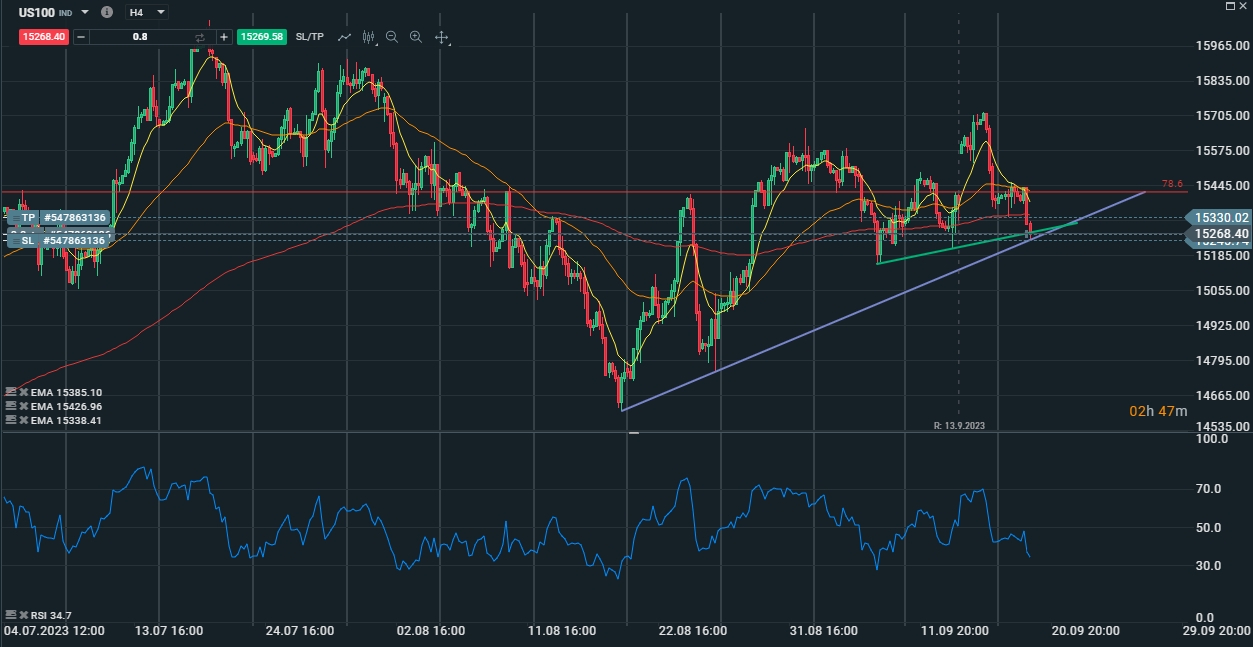Increase trade volume with the plus button
The width and height of the screenshot is (1253, 647).
coord(224,37)
